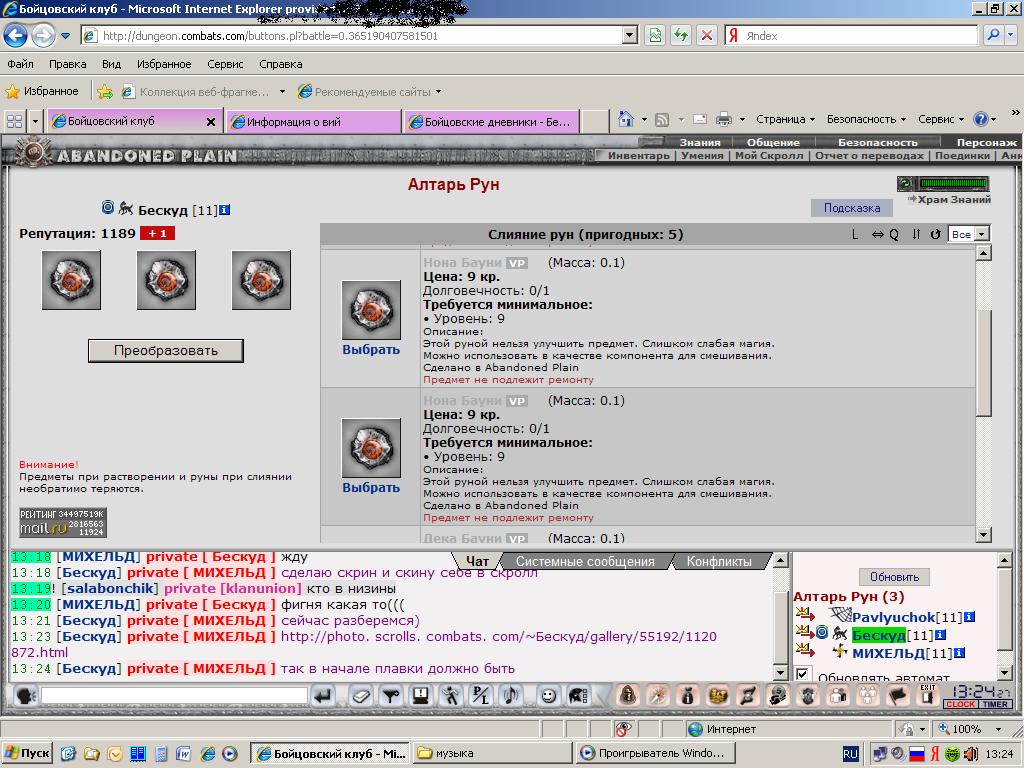Click the eraser clear chat icon

click(362, 696)
